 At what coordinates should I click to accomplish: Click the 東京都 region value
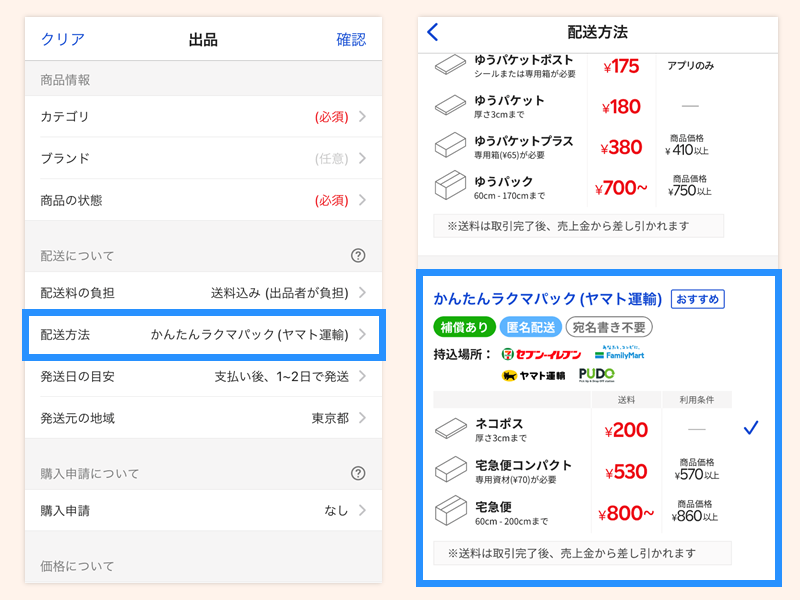click(x=330, y=418)
